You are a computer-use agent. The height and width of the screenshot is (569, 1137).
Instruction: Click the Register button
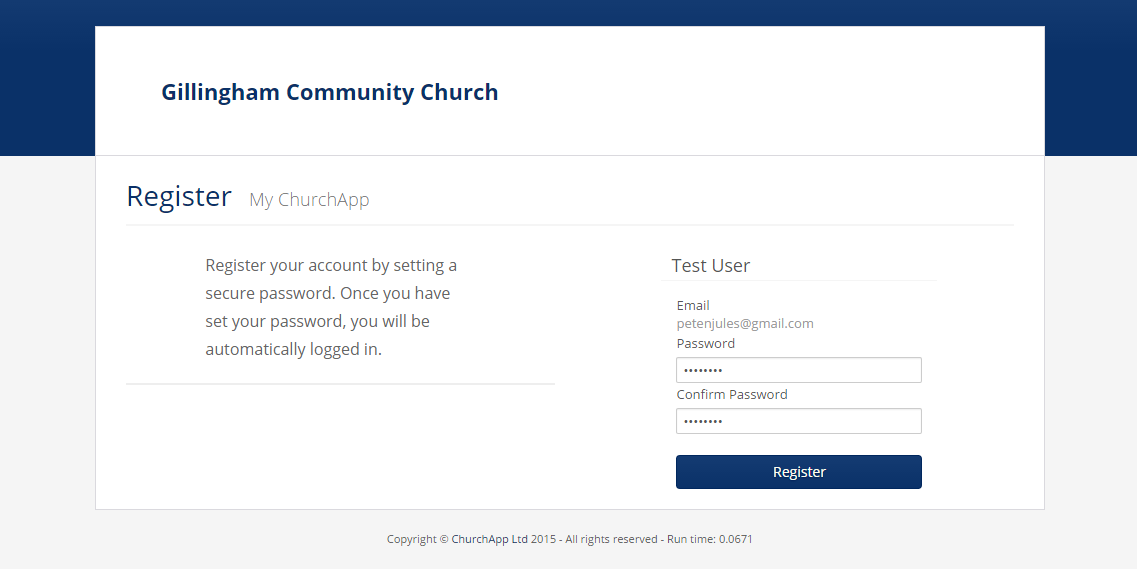pos(798,472)
